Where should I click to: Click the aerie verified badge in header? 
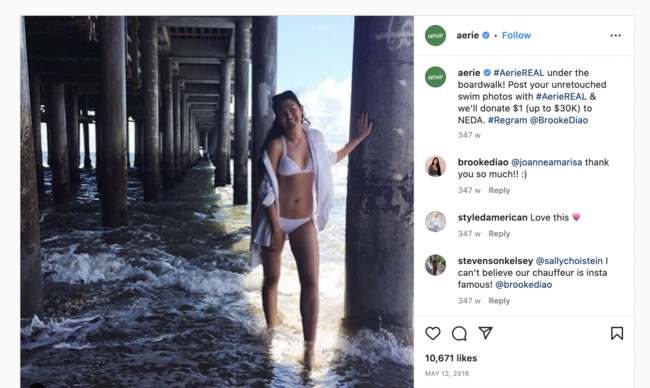tap(486, 36)
